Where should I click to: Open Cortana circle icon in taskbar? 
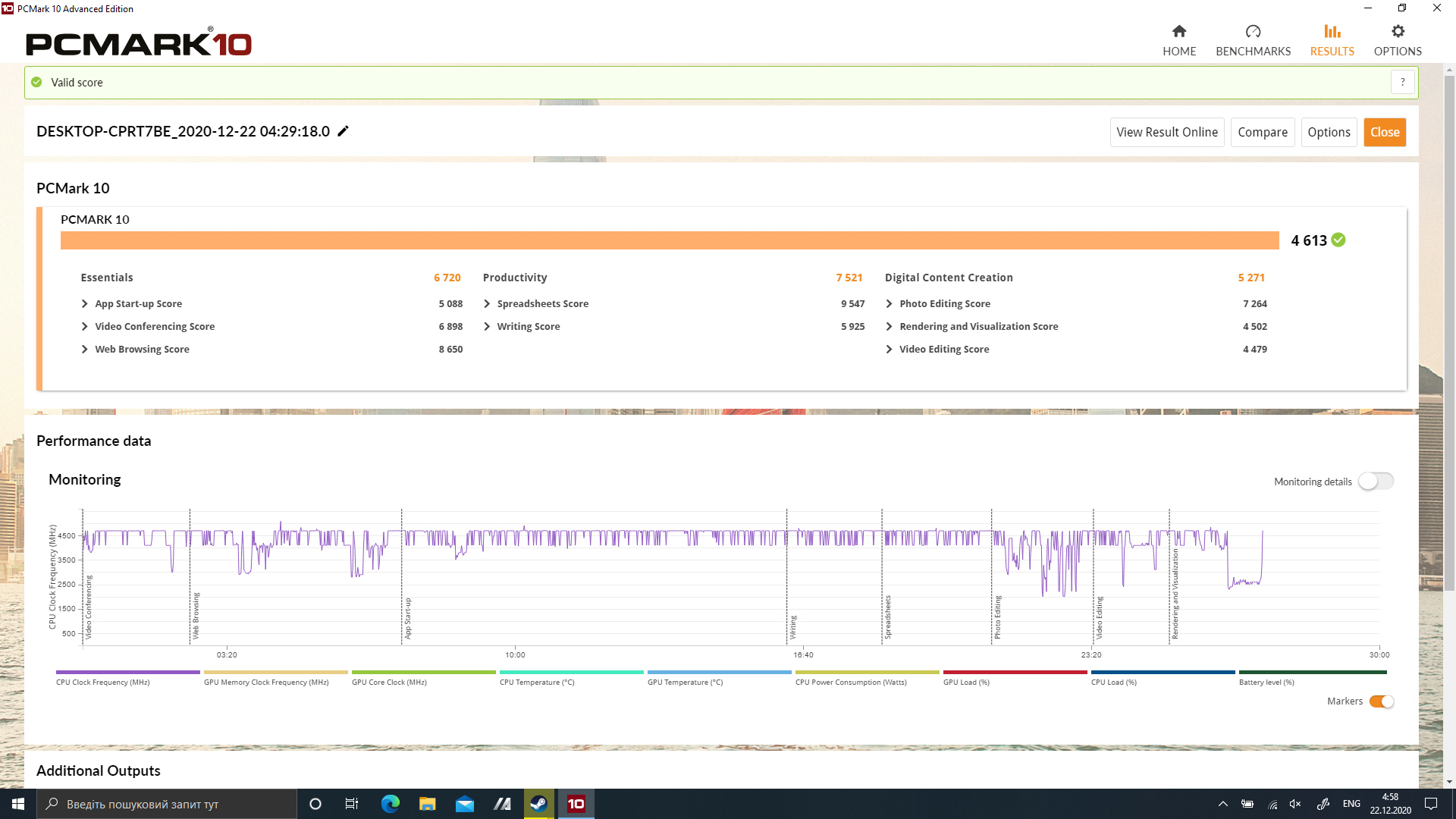click(x=315, y=804)
